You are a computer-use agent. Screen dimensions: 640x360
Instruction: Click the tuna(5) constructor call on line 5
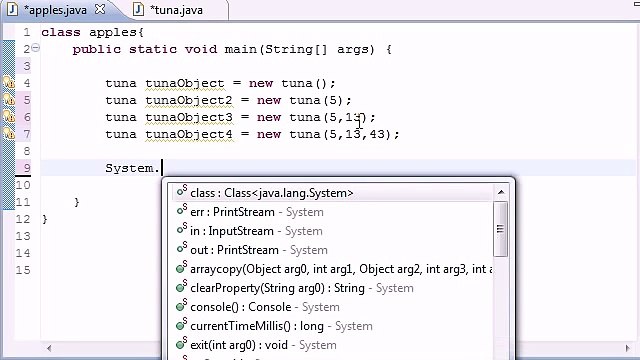(x=316, y=100)
